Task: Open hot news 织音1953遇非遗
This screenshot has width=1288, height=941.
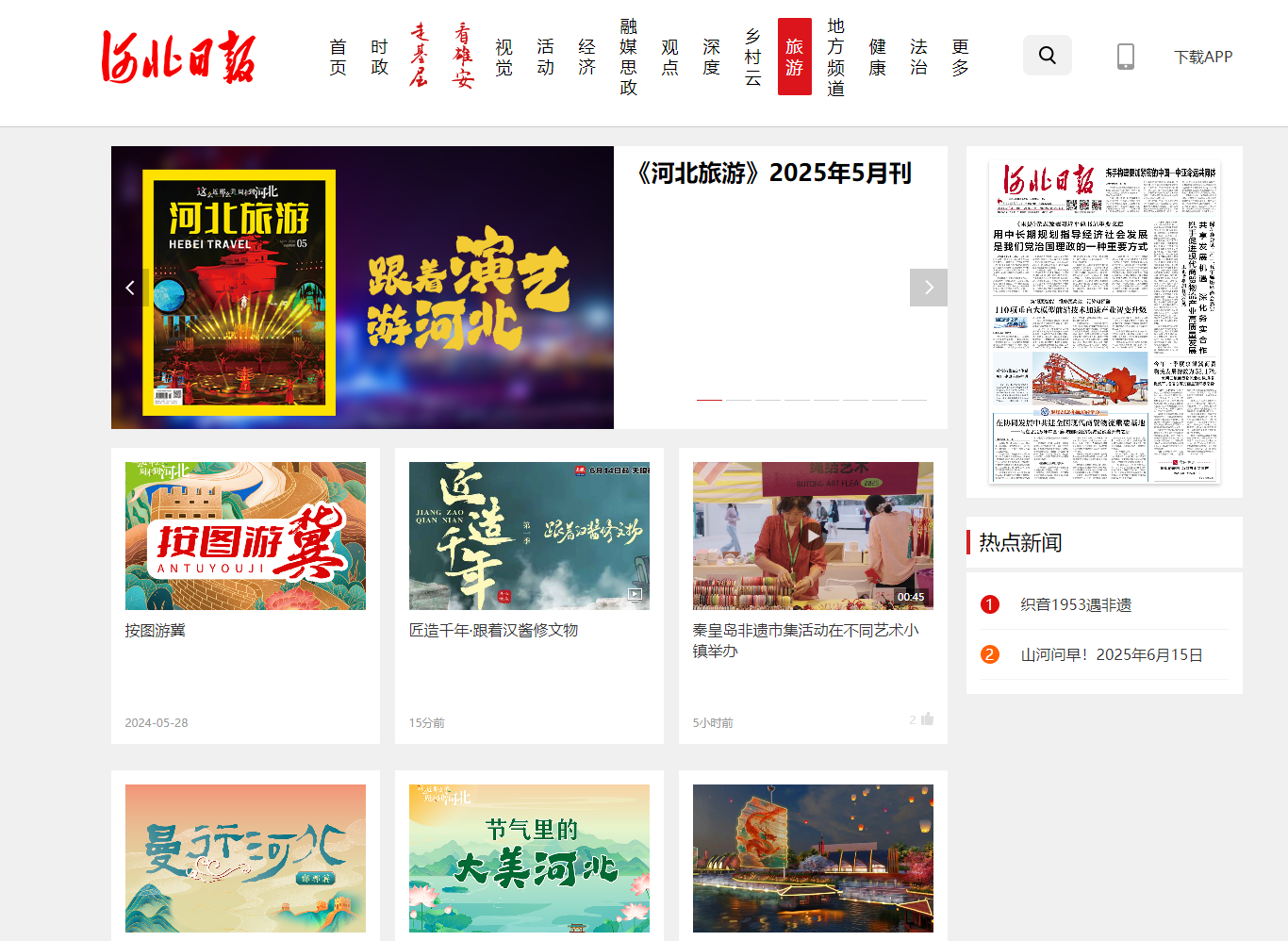Action: click(x=1076, y=604)
